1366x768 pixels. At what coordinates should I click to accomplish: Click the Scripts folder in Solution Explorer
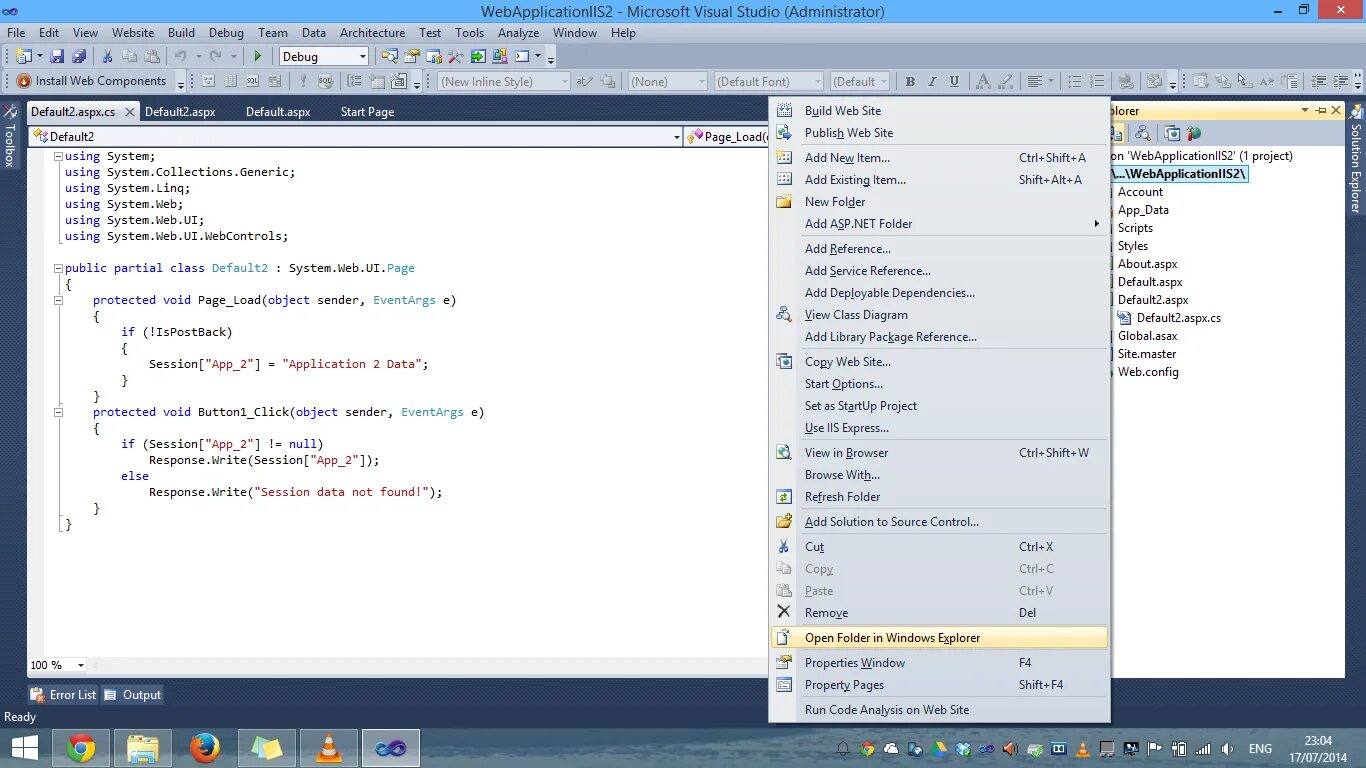1135,228
